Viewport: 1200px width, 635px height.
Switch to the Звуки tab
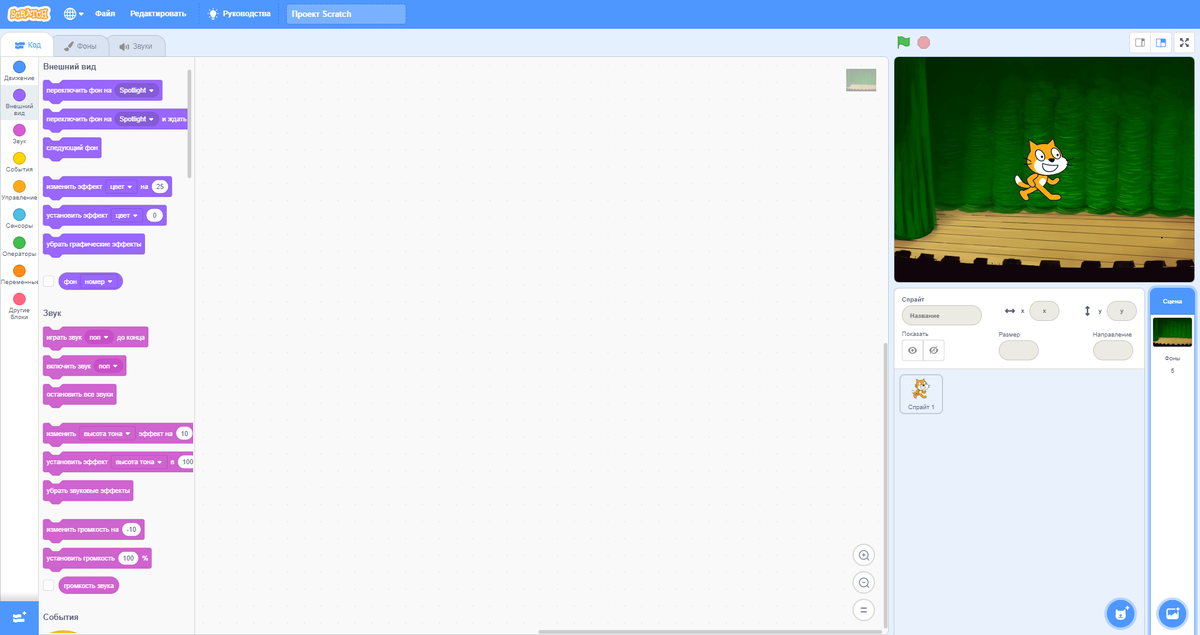136,46
